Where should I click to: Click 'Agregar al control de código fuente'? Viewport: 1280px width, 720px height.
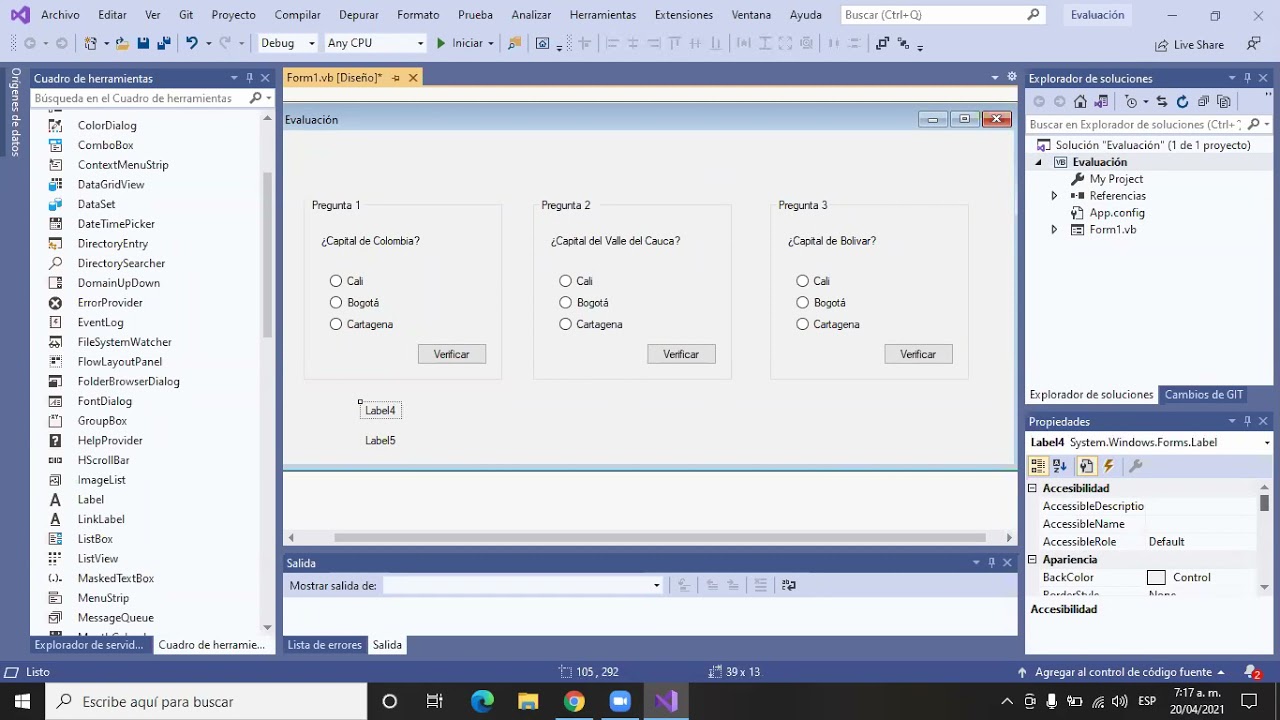pyautogui.click(x=1123, y=672)
